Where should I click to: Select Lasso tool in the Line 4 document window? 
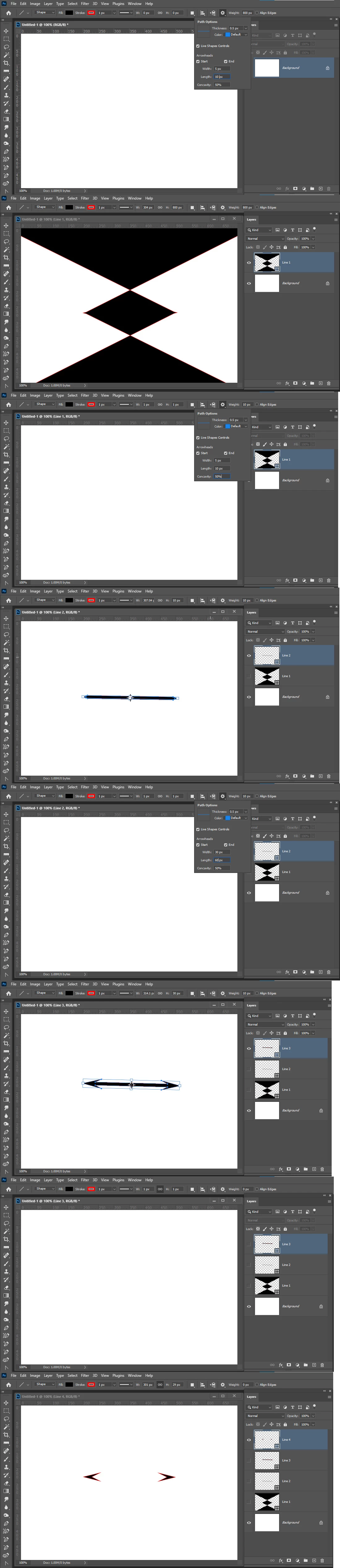click(x=7, y=1419)
